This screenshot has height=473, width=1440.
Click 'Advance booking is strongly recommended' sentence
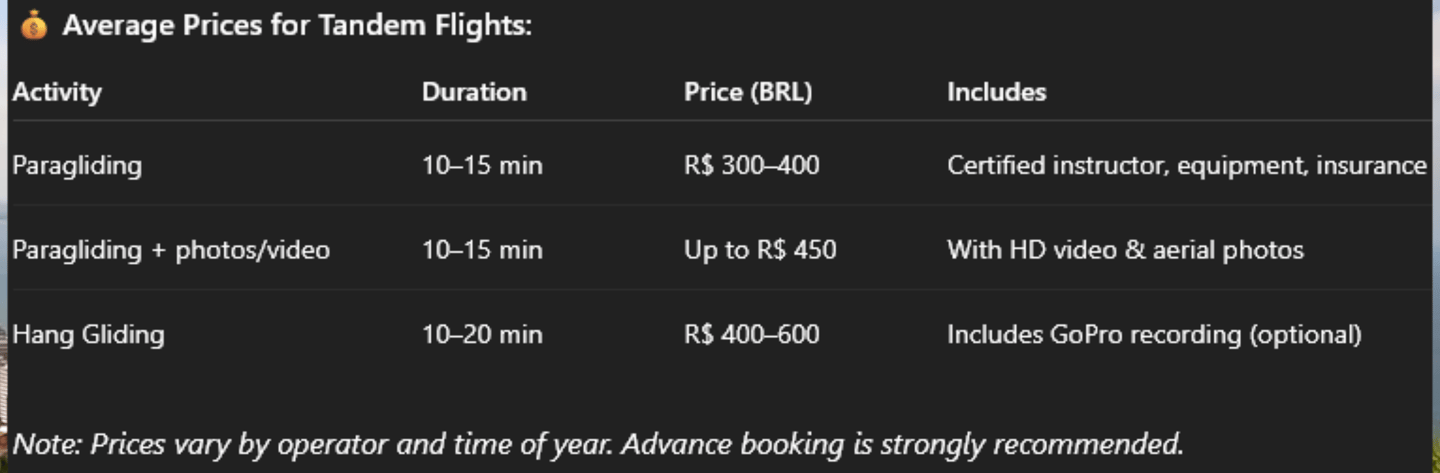click(x=901, y=443)
